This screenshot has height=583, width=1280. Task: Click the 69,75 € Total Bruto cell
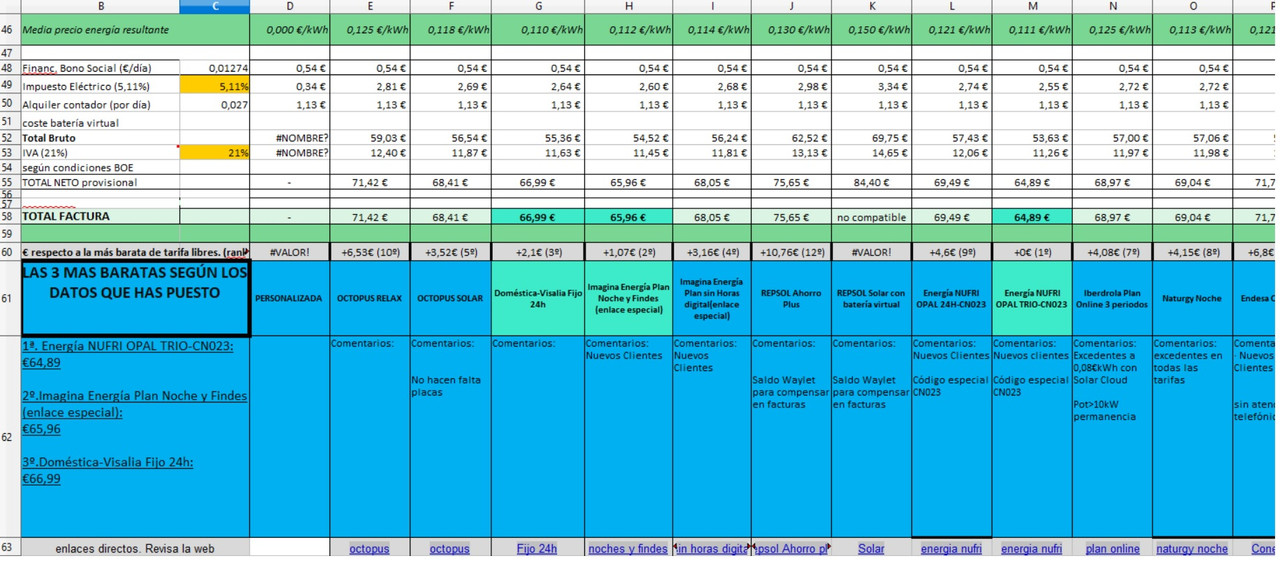871,138
